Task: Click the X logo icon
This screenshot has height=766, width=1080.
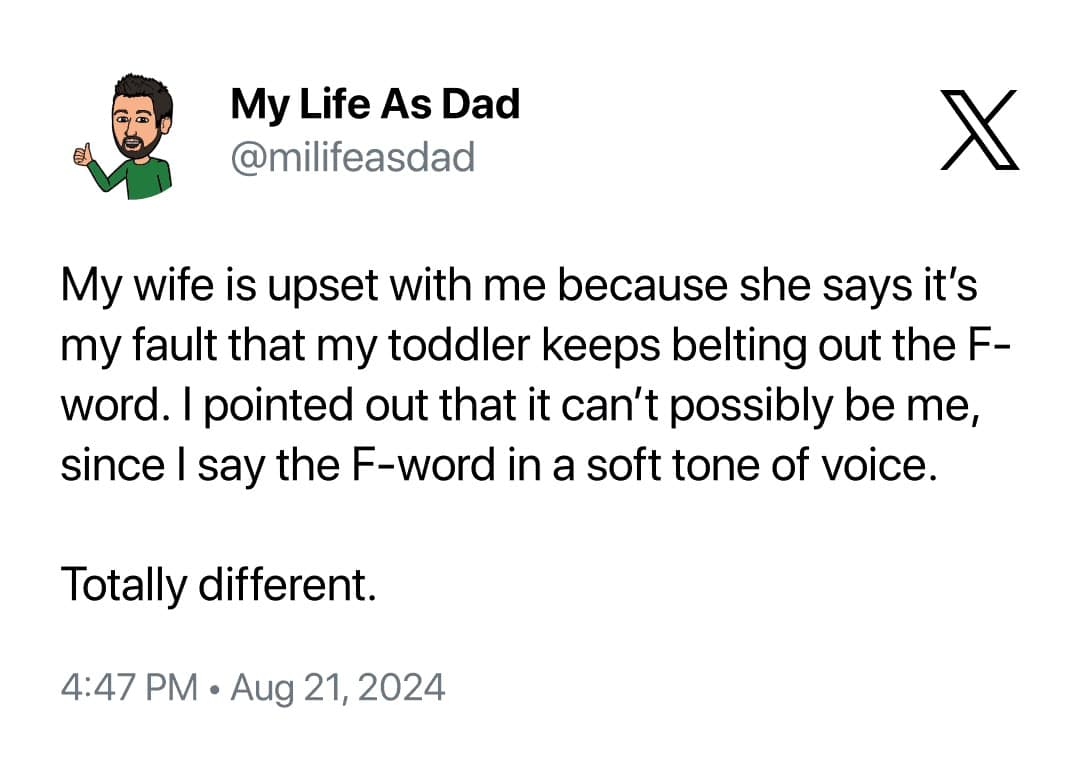Action: click(978, 129)
